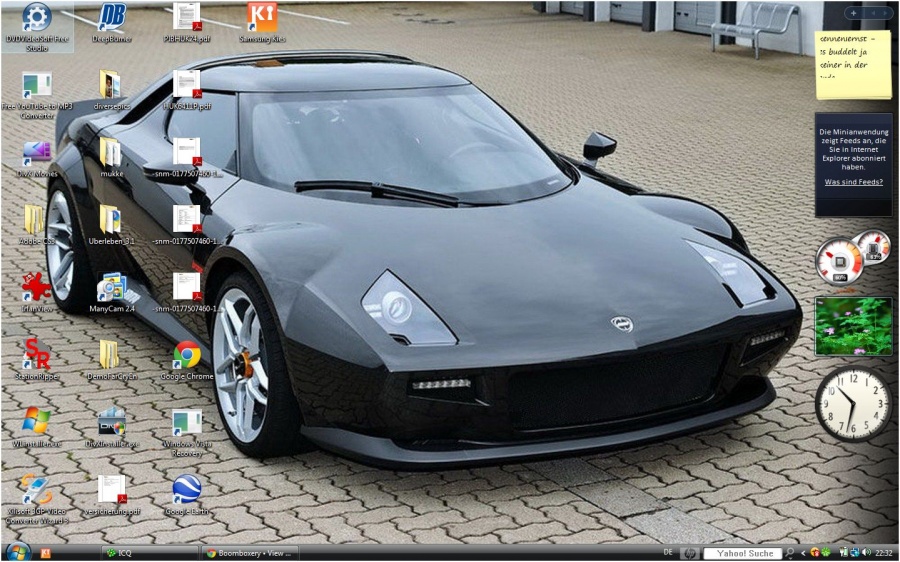This screenshot has height=562, width=900.
Task: Click the 'Was sind Feeds?' link
Action: coord(853,182)
